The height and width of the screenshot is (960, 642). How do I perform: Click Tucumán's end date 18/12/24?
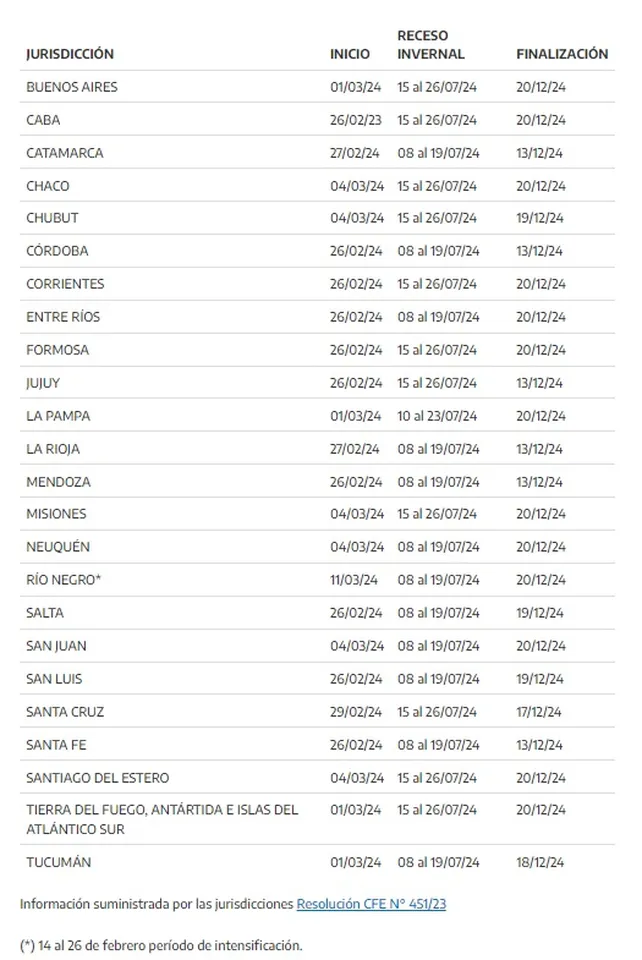pyautogui.click(x=539, y=862)
